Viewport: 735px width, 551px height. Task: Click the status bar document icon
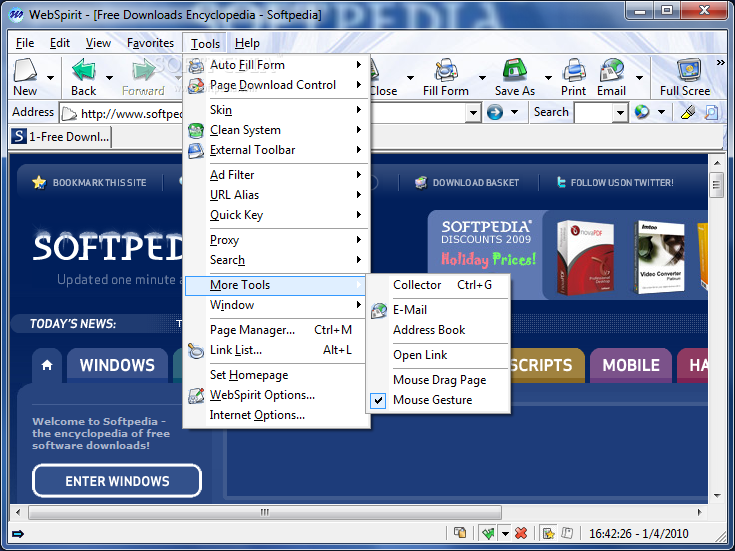(567, 533)
